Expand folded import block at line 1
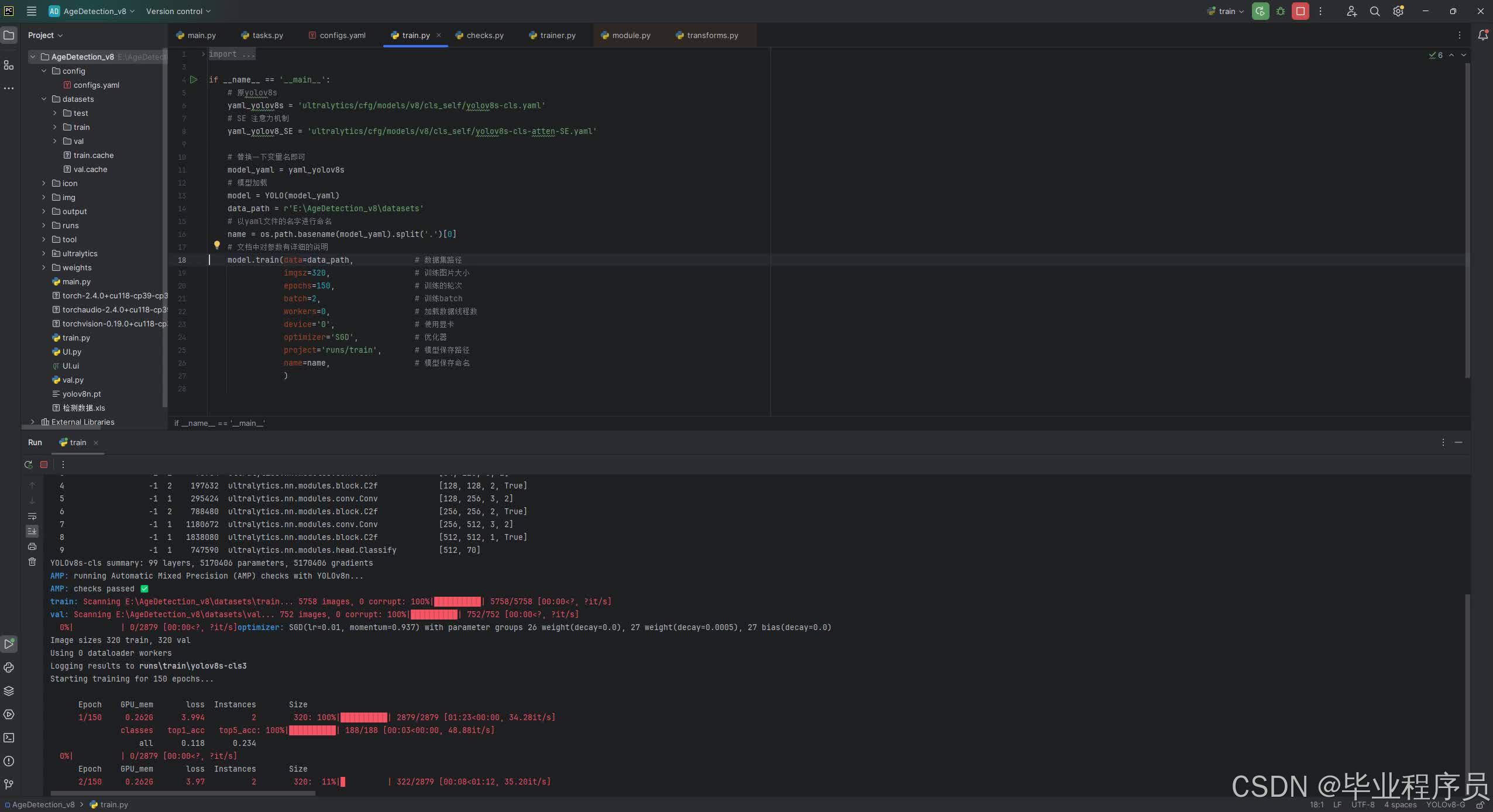Image resolution: width=1493 pixels, height=812 pixels. click(x=203, y=54)
